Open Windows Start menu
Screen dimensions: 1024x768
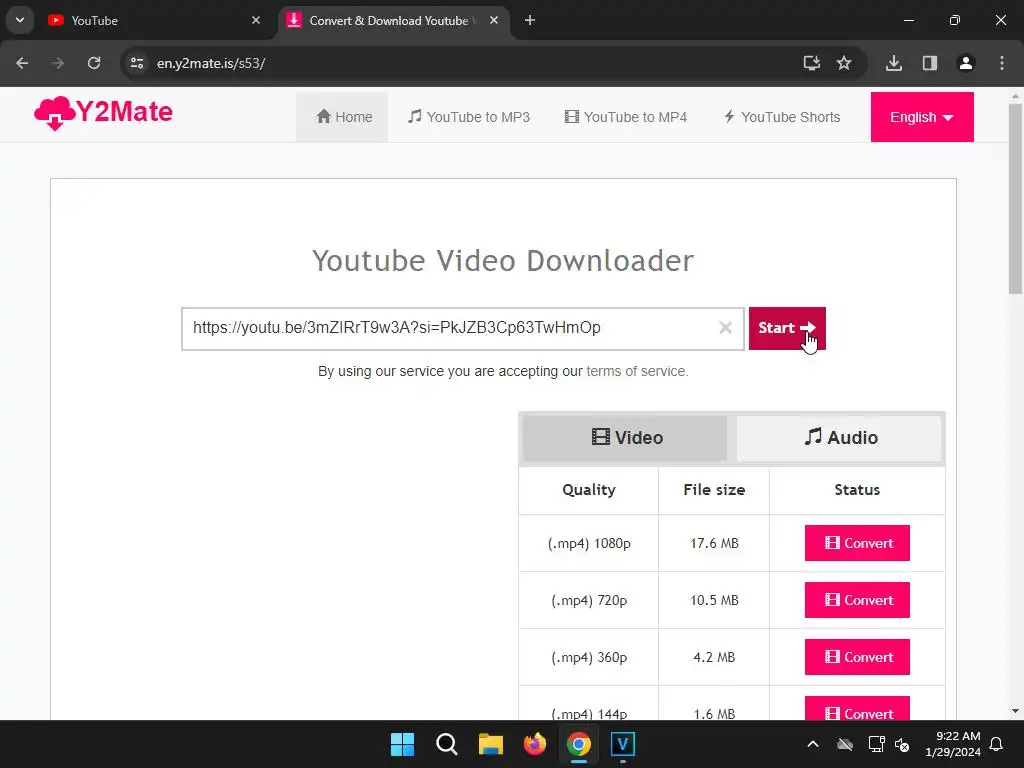(x=402, y=744)
